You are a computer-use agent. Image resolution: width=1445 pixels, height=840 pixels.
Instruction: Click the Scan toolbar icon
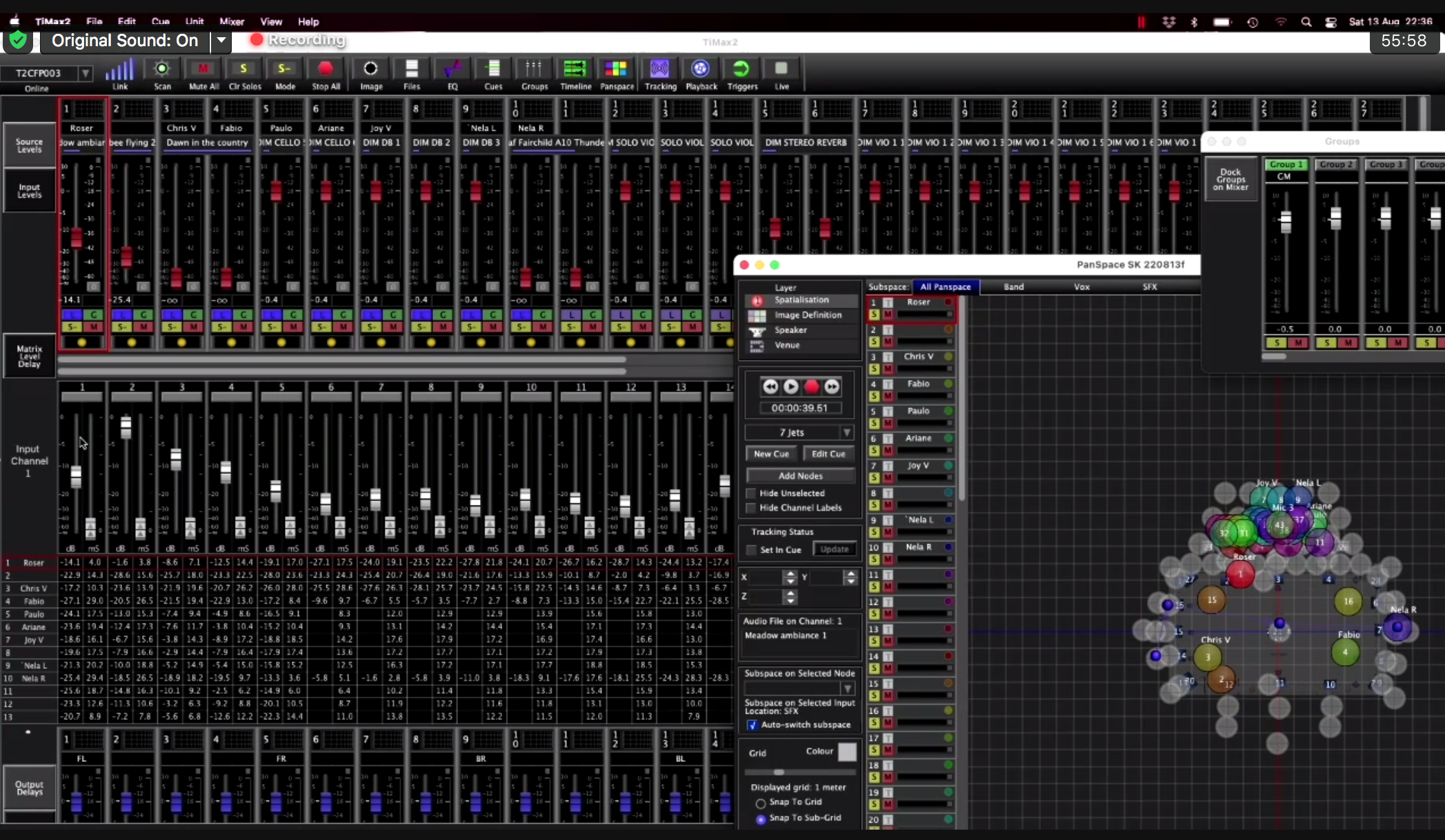click(x=162, y=69)
